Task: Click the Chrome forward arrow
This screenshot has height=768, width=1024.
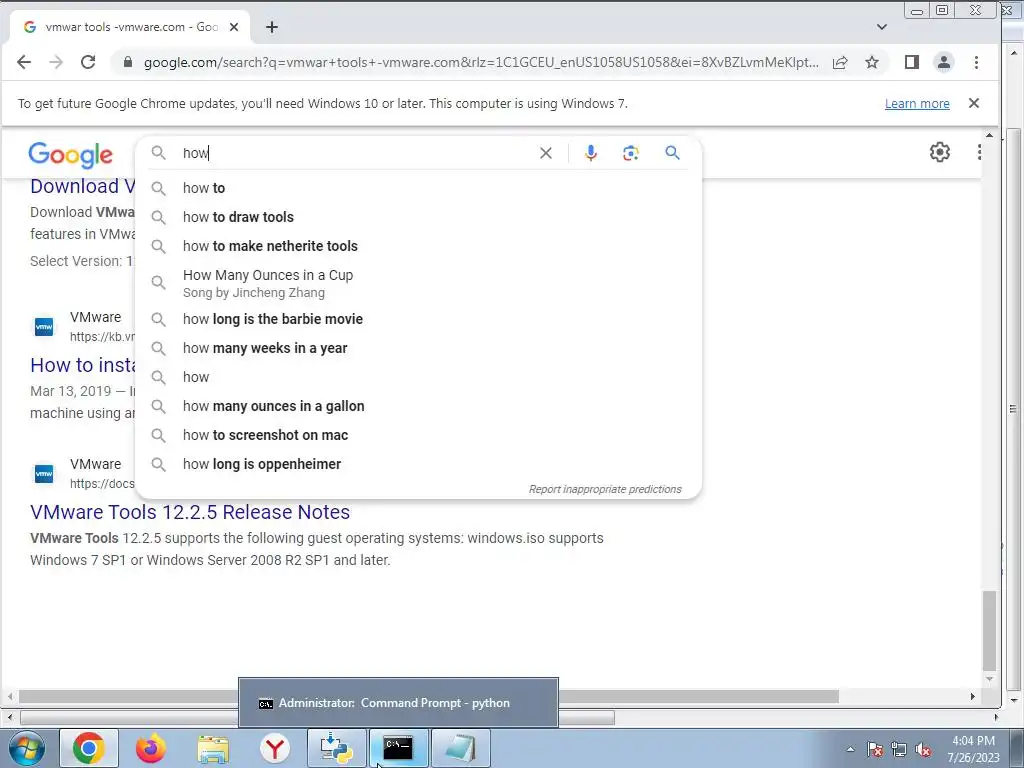Action: click(56, 62)
